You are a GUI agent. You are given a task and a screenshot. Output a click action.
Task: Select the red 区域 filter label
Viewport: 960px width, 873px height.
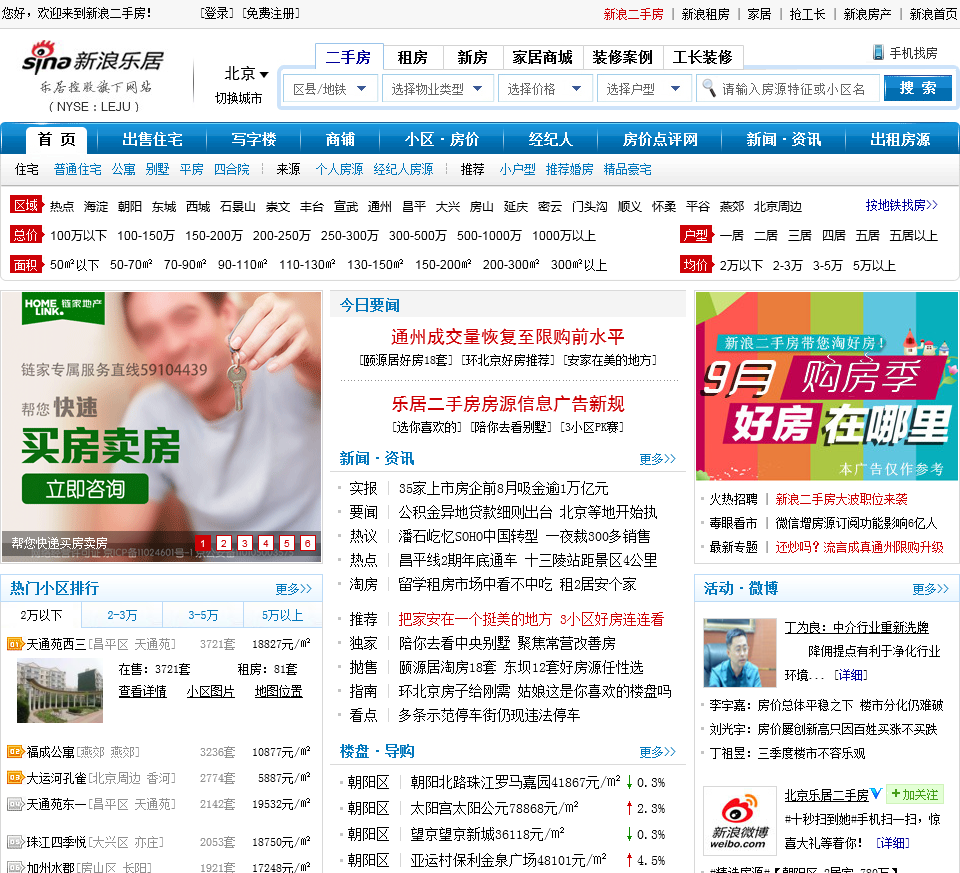26,205
